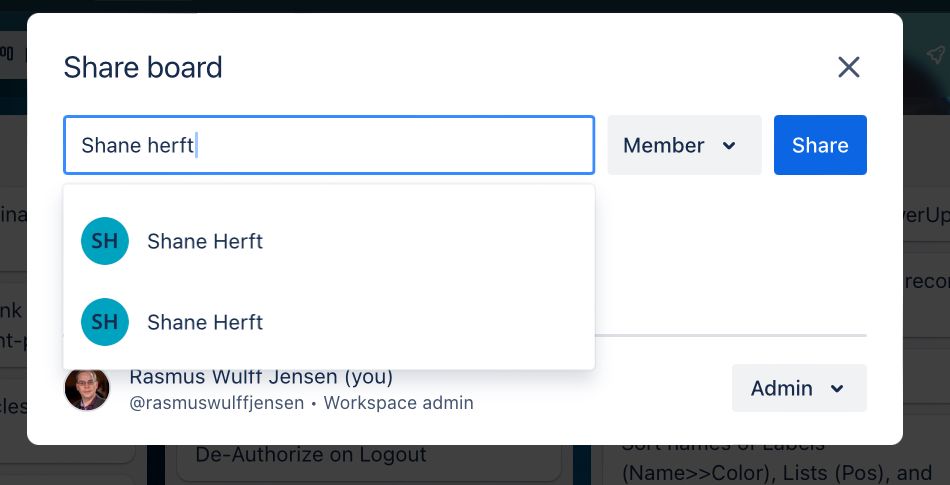
Task: Click the first SH avatar icon
Action: click(105, 241)
